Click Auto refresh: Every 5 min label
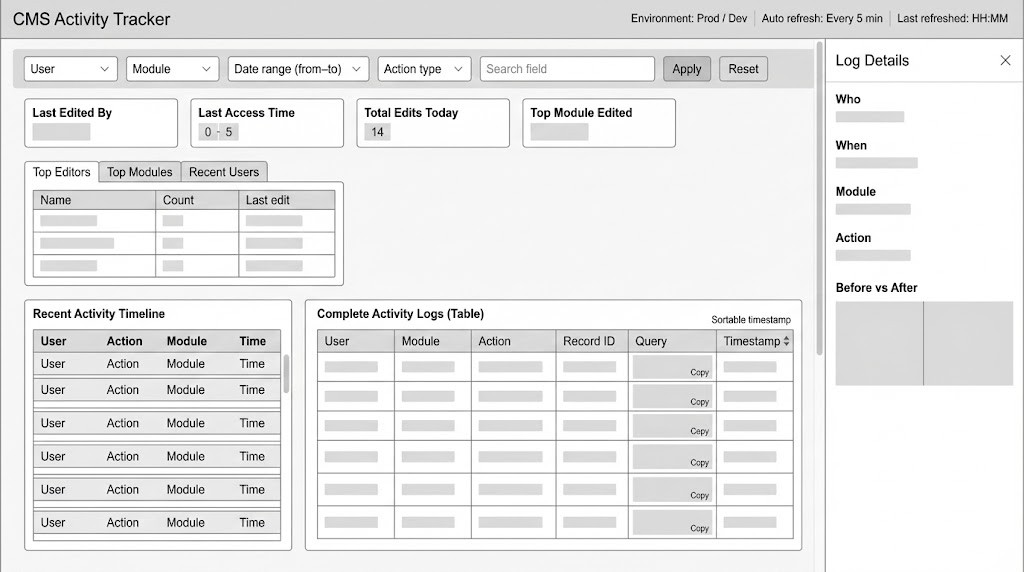 (x=822, y=18)
